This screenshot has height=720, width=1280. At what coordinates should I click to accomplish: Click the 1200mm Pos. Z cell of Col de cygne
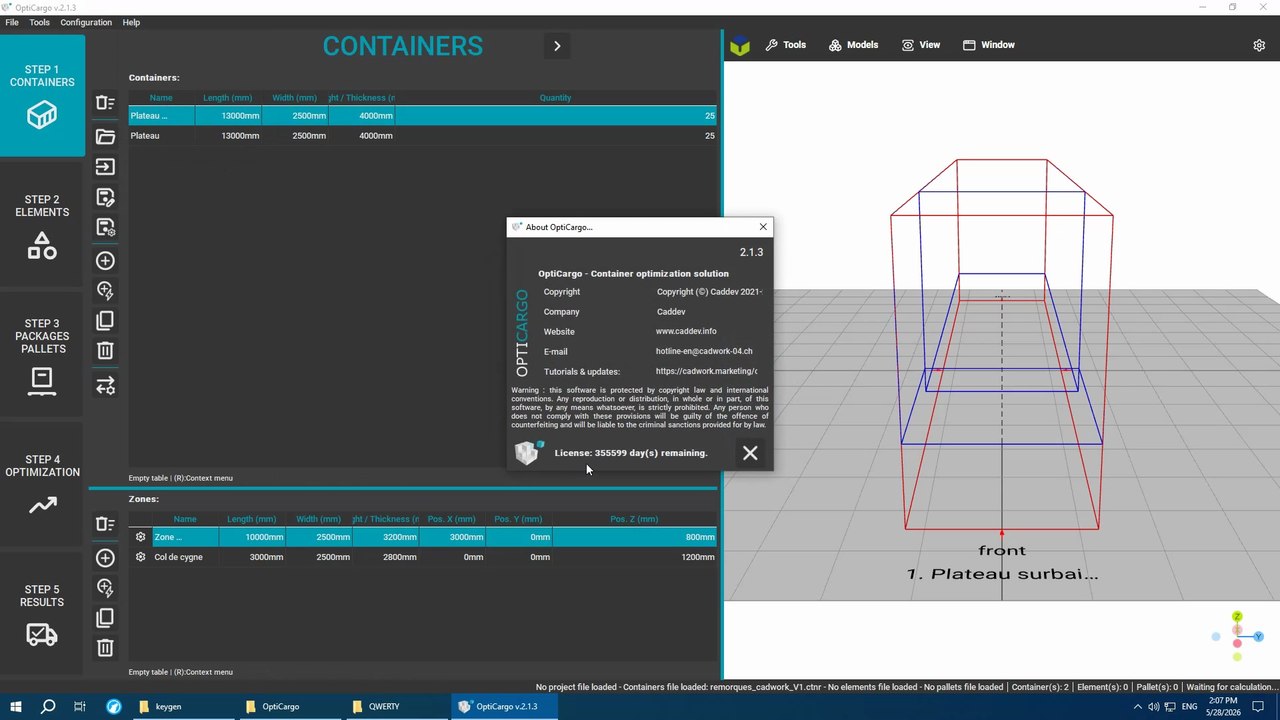pyautogui.click(x=634, y=557)
